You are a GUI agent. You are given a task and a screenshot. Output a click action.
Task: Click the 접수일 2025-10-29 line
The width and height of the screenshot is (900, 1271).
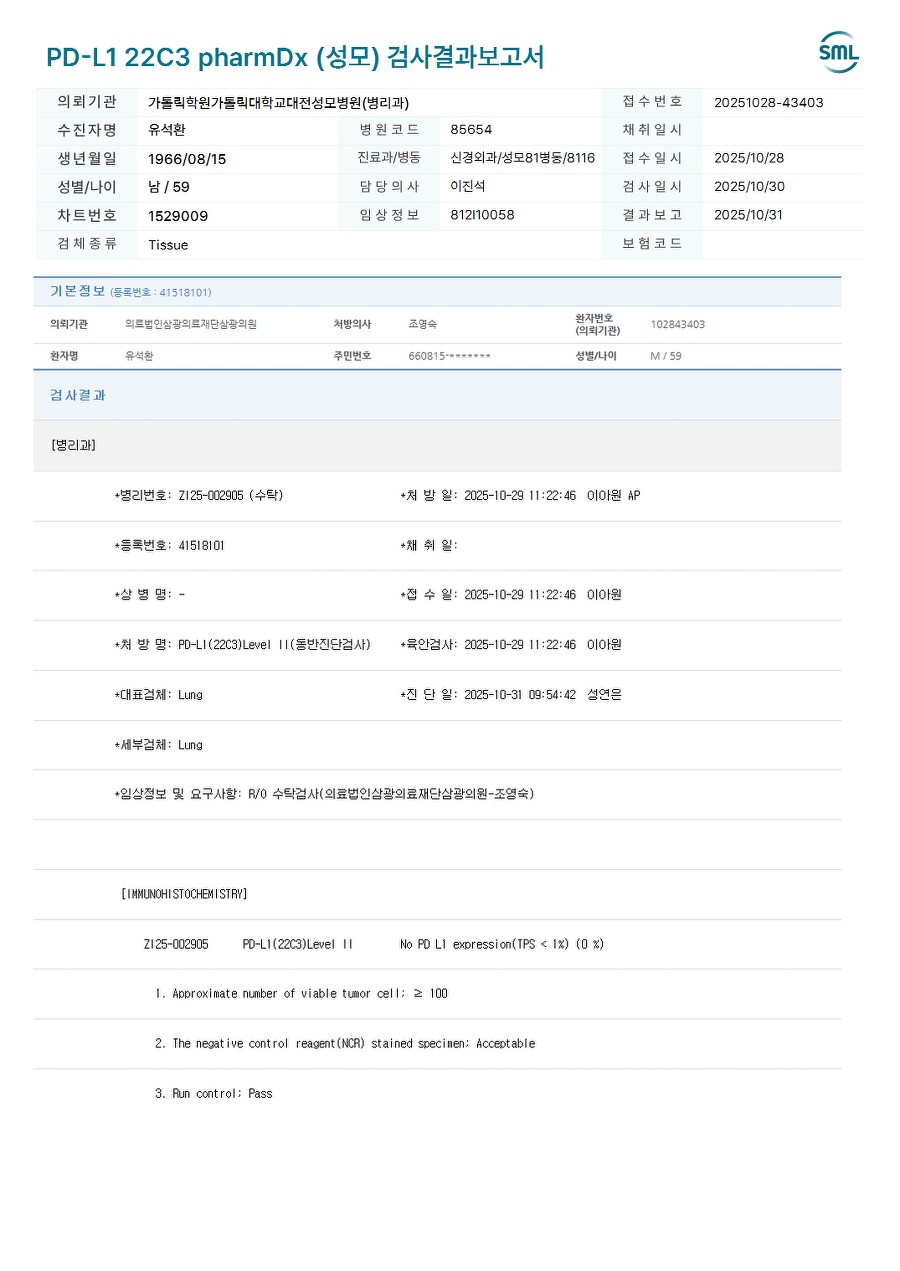(x=510, y=595)
